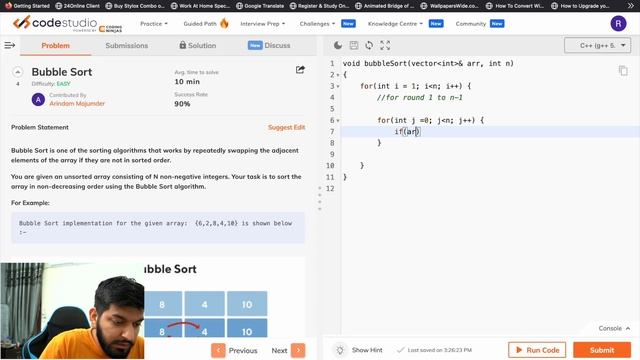
Task: Open Google Translate bookmark
Action: [260, 6]
